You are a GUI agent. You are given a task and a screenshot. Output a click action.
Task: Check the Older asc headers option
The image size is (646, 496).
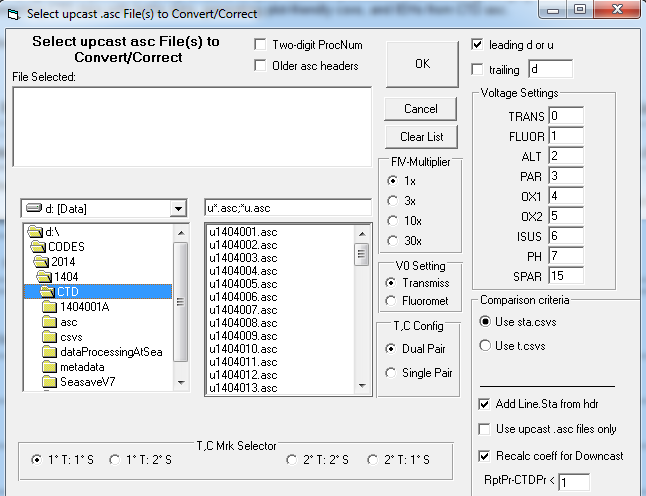(261, 66)
